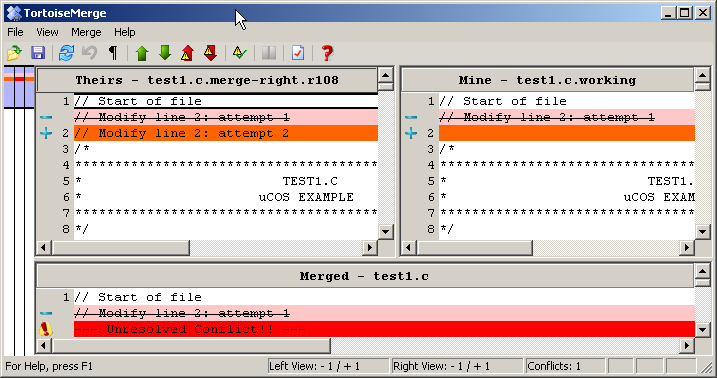
Task: Click 'For Help, press F1' status text
Action: [49, 366]
